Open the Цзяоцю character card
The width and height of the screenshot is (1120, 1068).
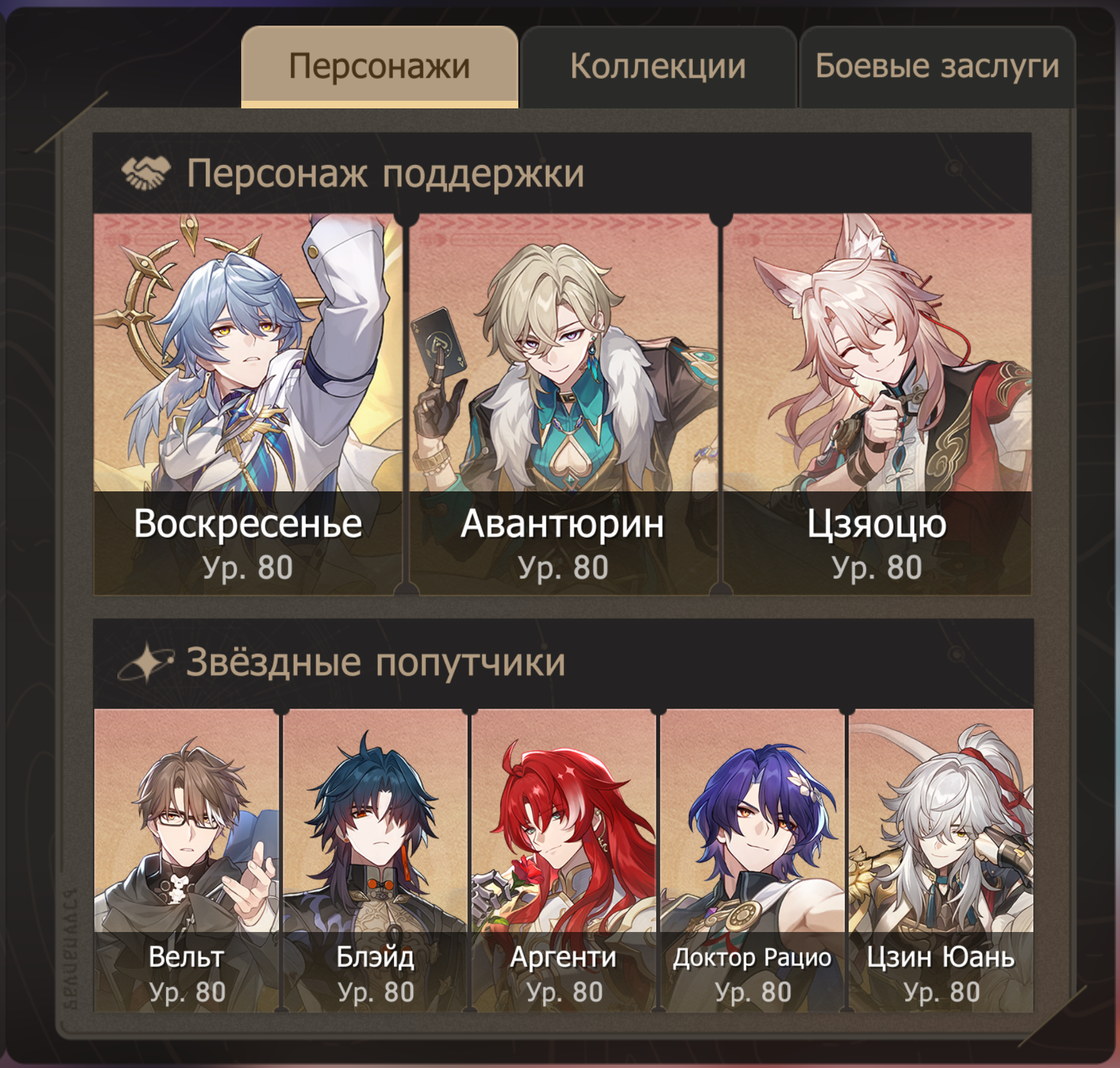[x=877, y=404]
